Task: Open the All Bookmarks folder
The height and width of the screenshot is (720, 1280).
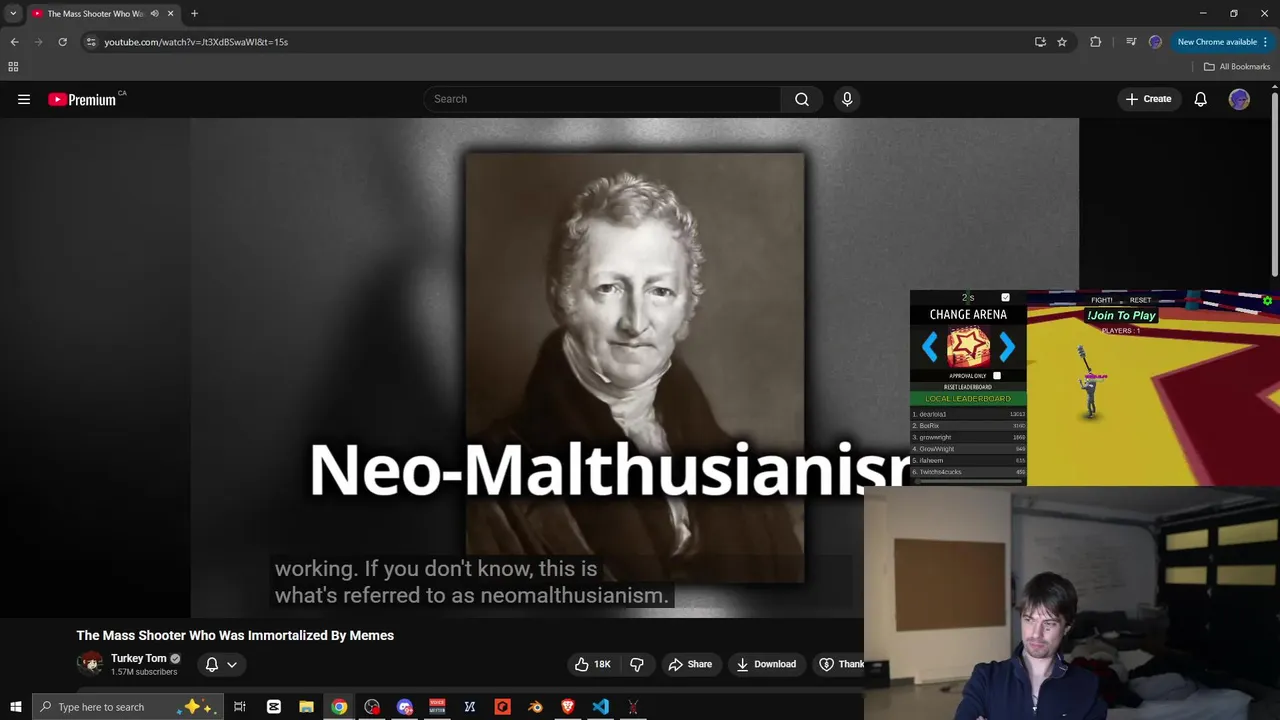Action: (1237, 67)
